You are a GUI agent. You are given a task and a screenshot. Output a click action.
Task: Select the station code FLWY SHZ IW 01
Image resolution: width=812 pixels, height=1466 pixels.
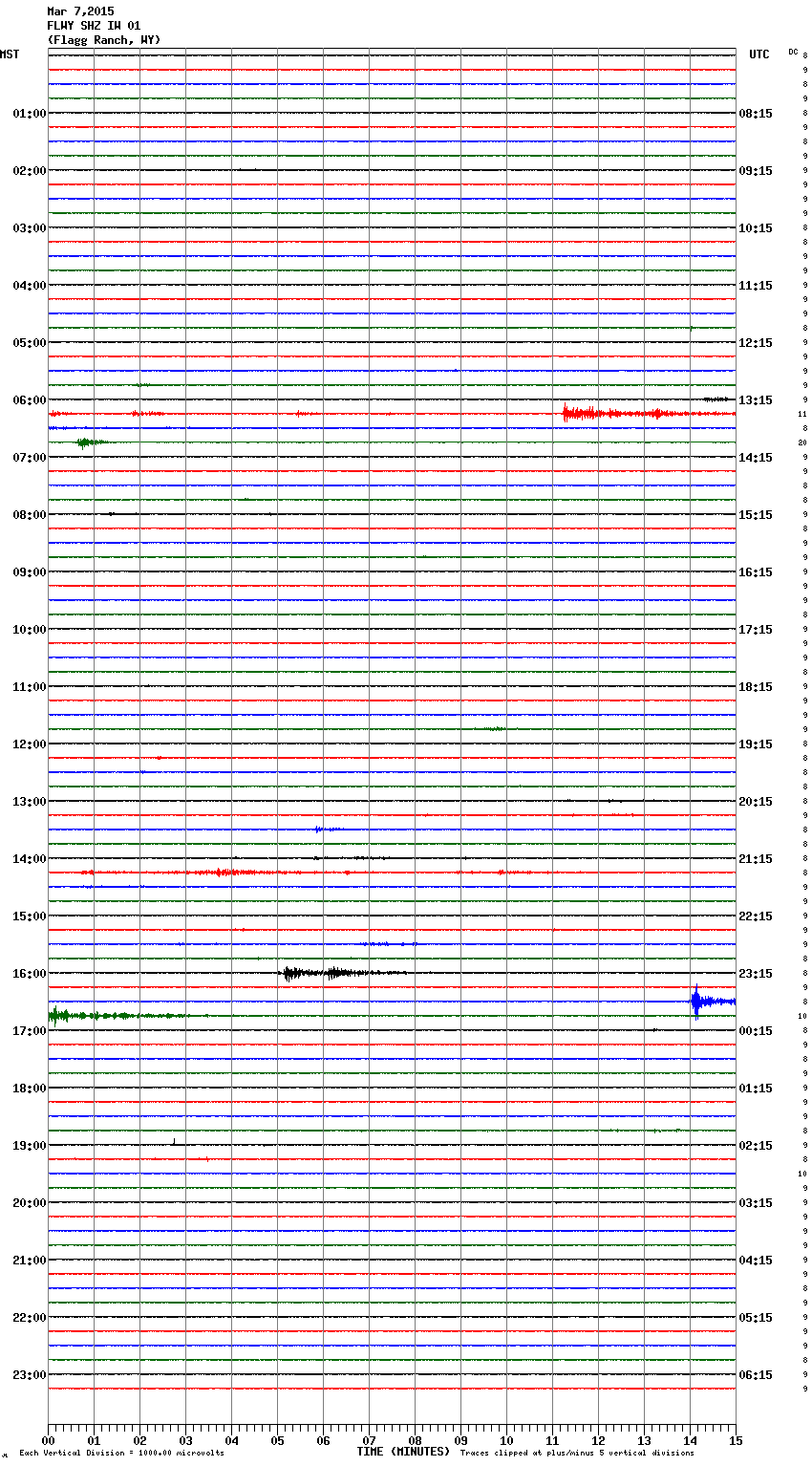tap(94, 26)
